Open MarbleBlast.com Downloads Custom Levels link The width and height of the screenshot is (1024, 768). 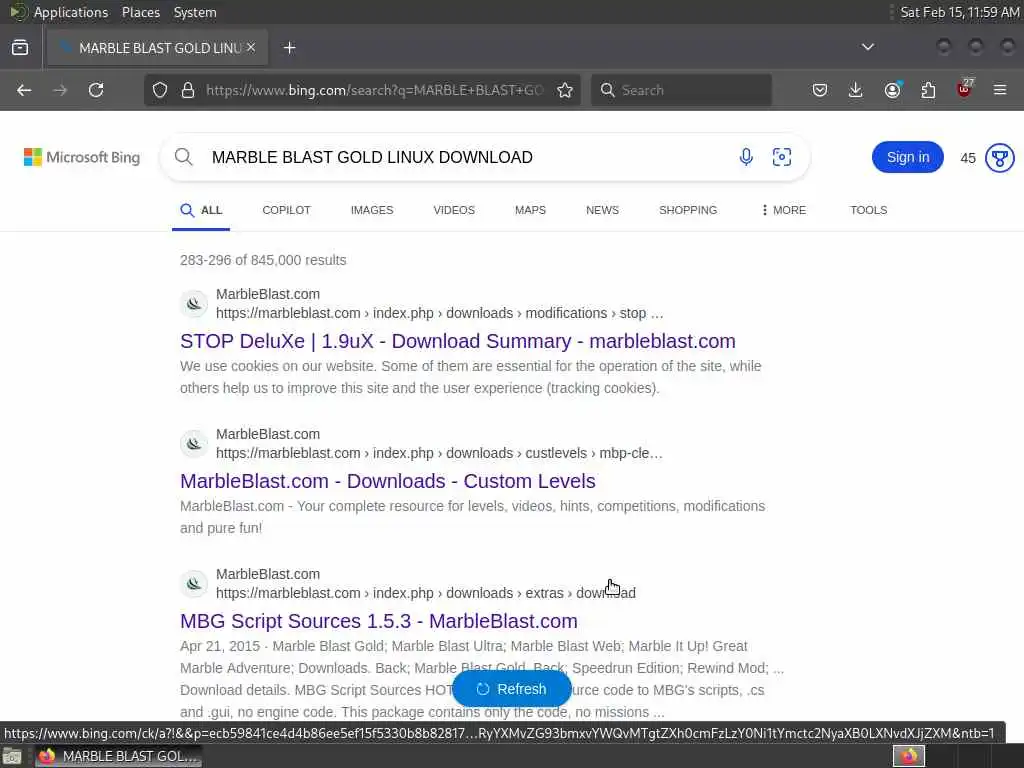[x=388, y=481]
